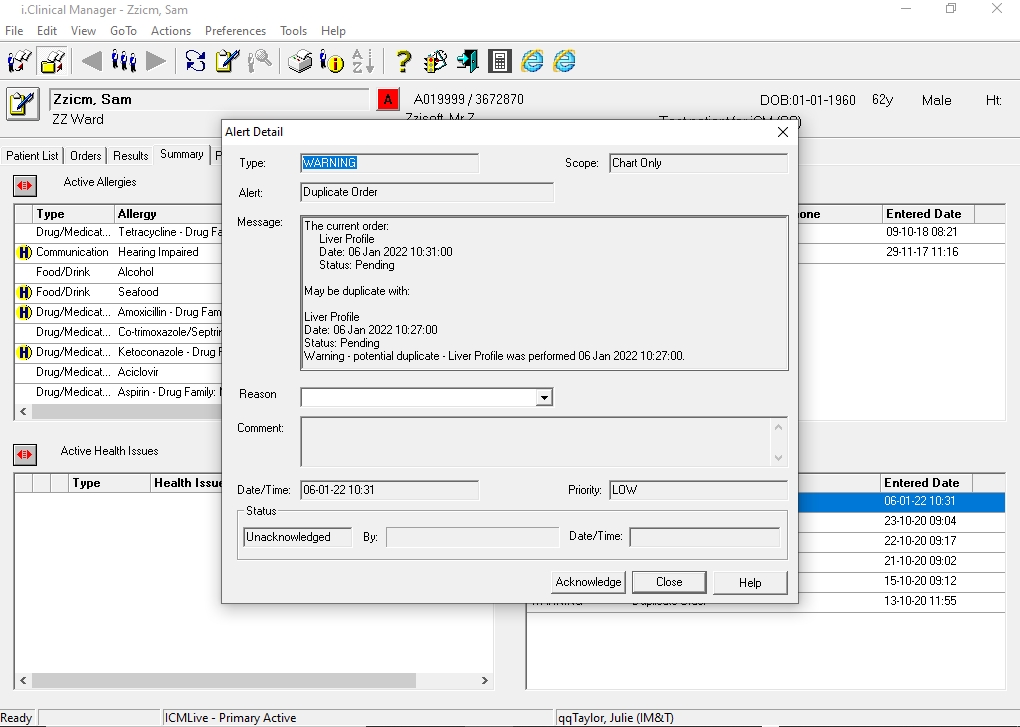Open the View menu
This screenshot has width=1020, height=727.
(x=83, y=31)
